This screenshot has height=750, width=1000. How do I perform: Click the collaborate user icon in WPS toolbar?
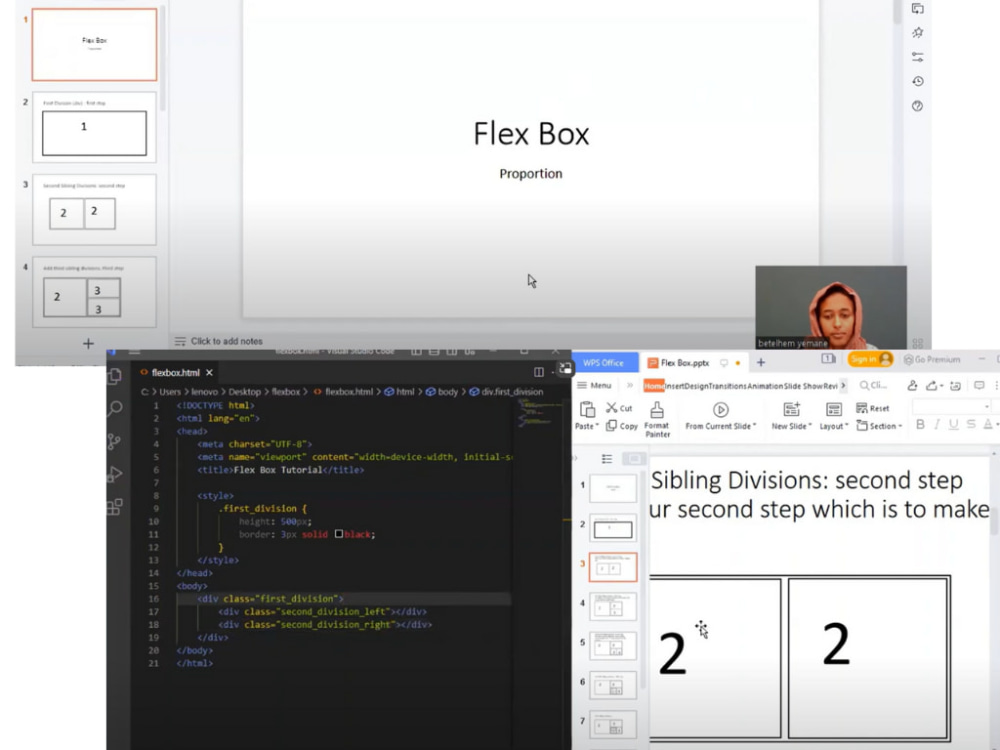913,385
